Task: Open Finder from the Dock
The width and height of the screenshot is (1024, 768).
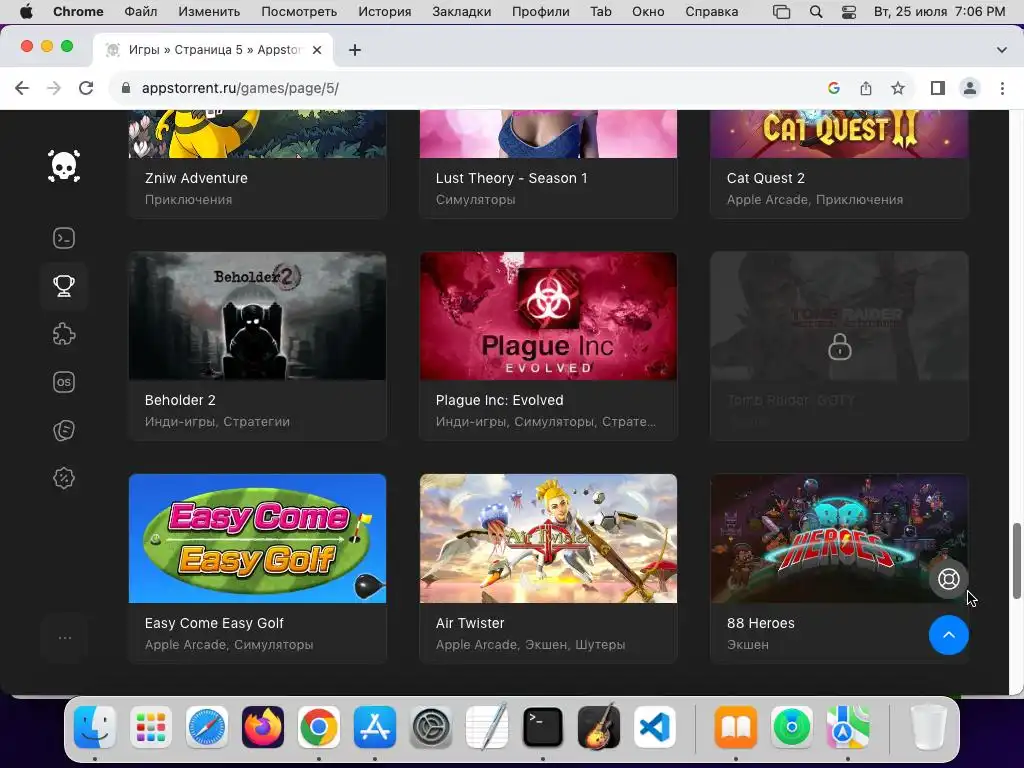Action: click(95, 727)
